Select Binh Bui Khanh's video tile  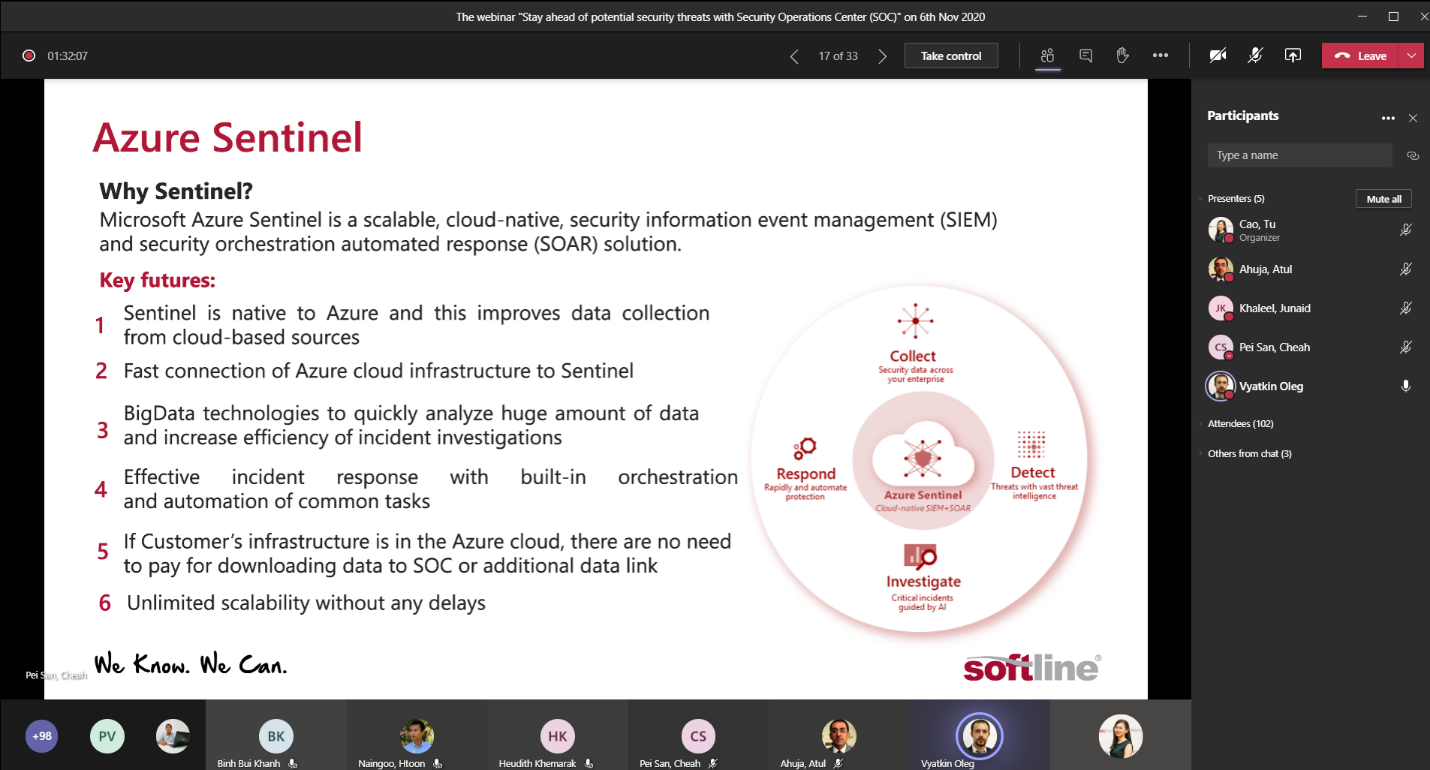(x=276, y=735)
